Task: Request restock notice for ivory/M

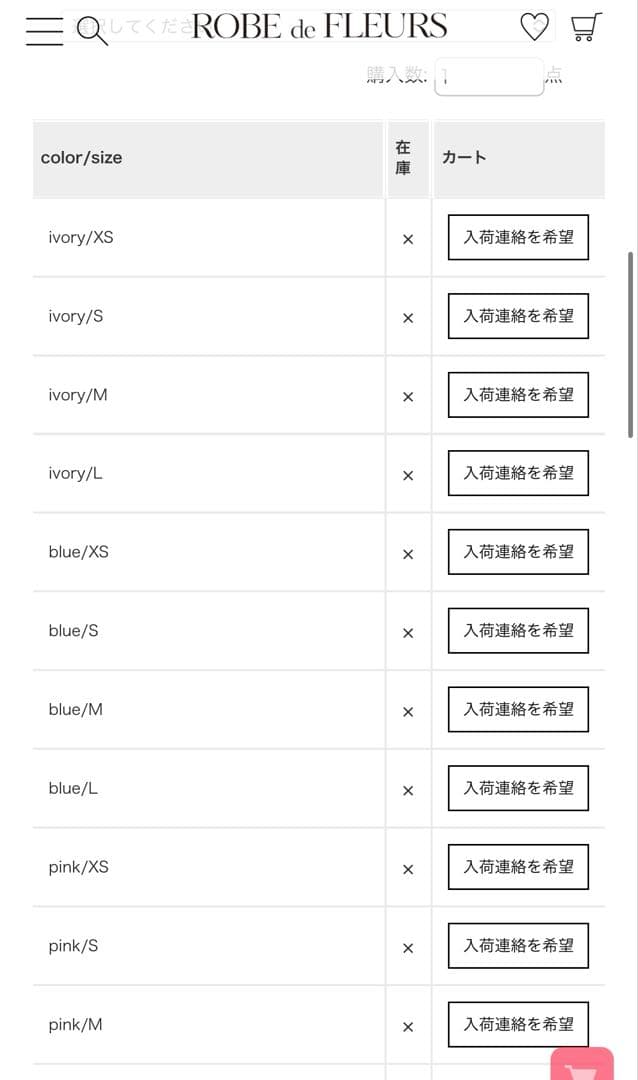Action: pos(518,394)
